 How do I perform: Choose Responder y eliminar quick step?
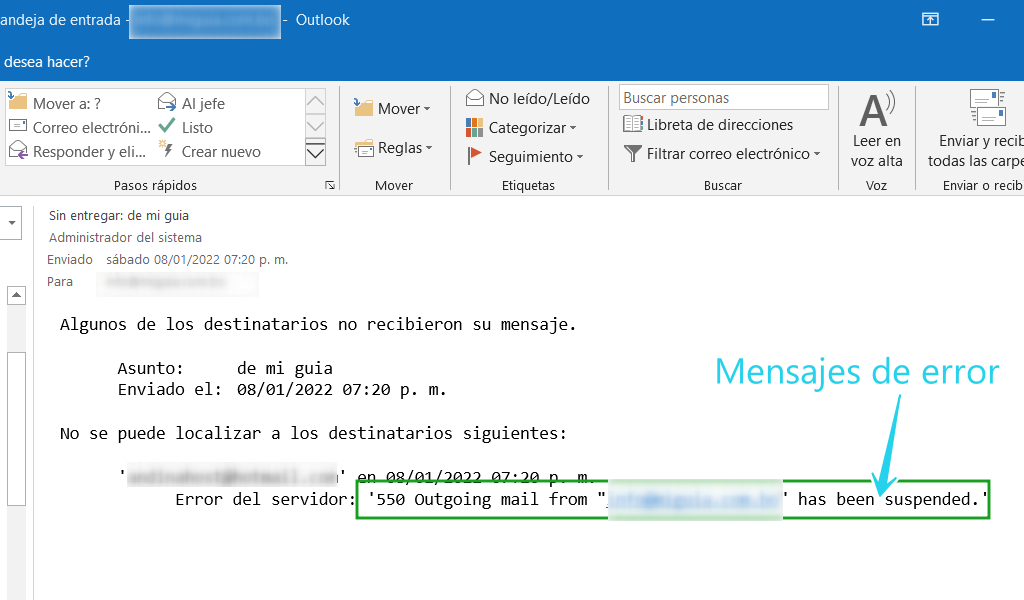pos(78,151)
